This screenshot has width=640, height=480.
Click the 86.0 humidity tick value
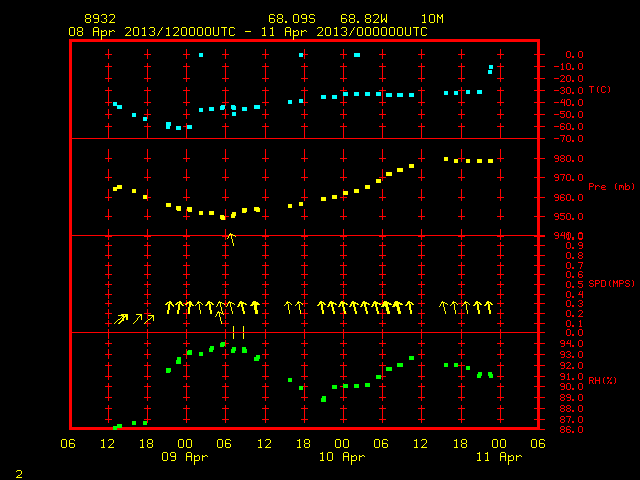coord(571,429)
